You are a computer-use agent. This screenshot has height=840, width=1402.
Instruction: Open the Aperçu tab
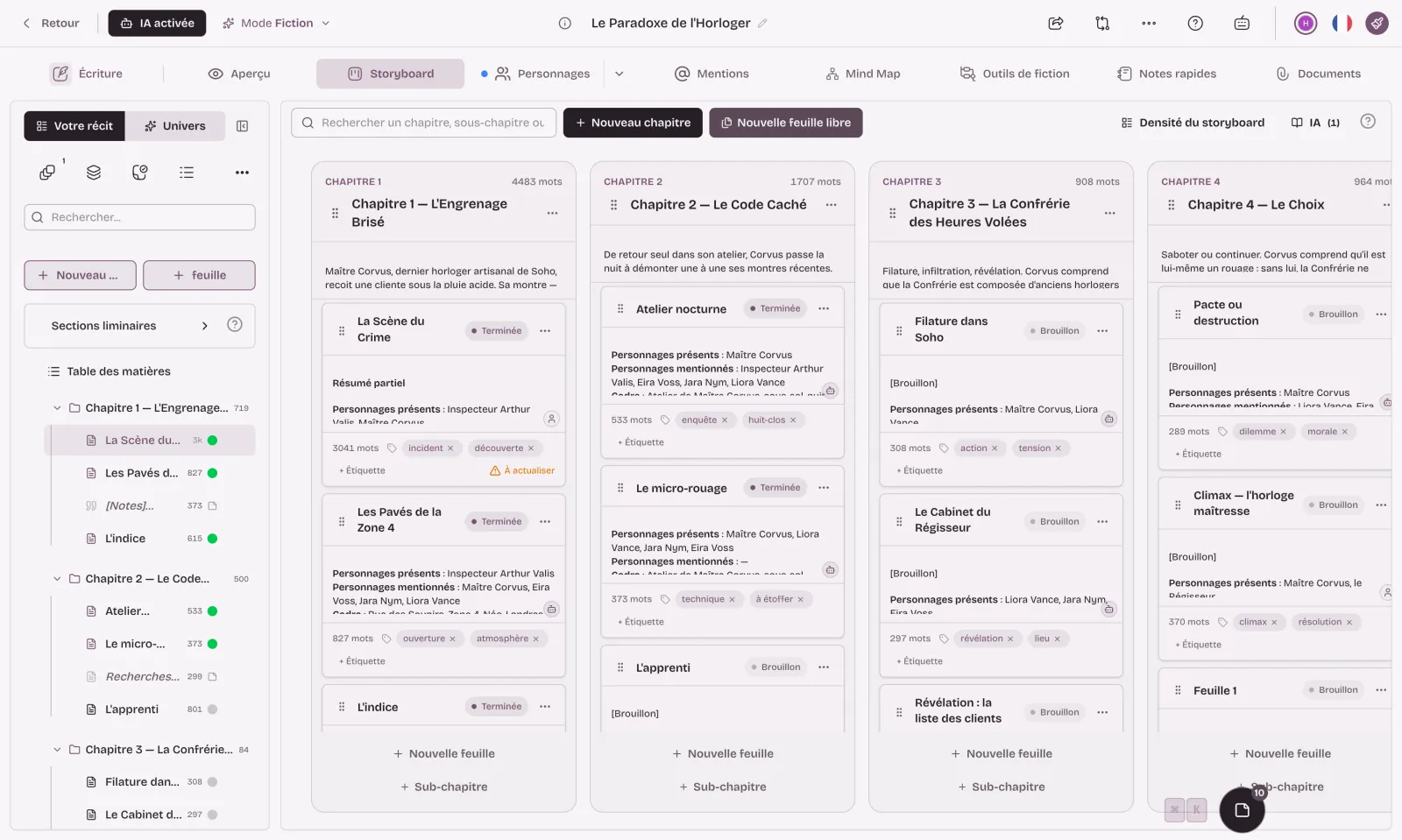coord(239,74)
